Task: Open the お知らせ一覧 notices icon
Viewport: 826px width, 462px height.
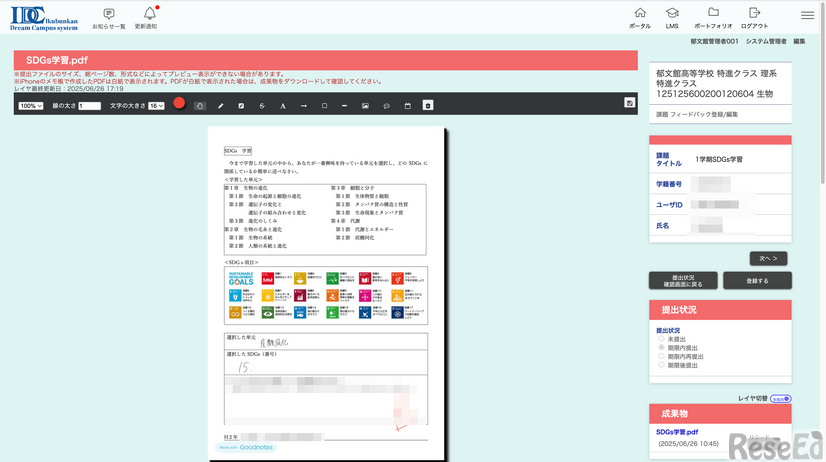Action: 109,18
